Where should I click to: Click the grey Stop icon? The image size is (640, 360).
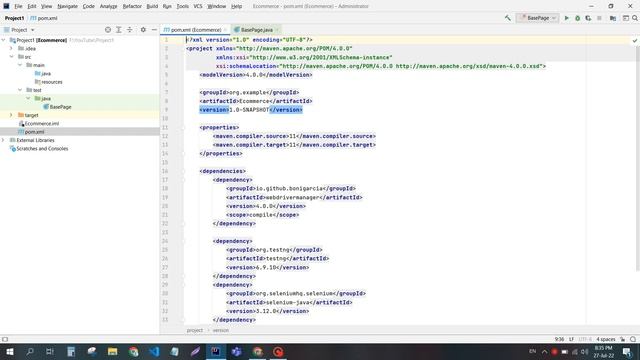(599, 18)
